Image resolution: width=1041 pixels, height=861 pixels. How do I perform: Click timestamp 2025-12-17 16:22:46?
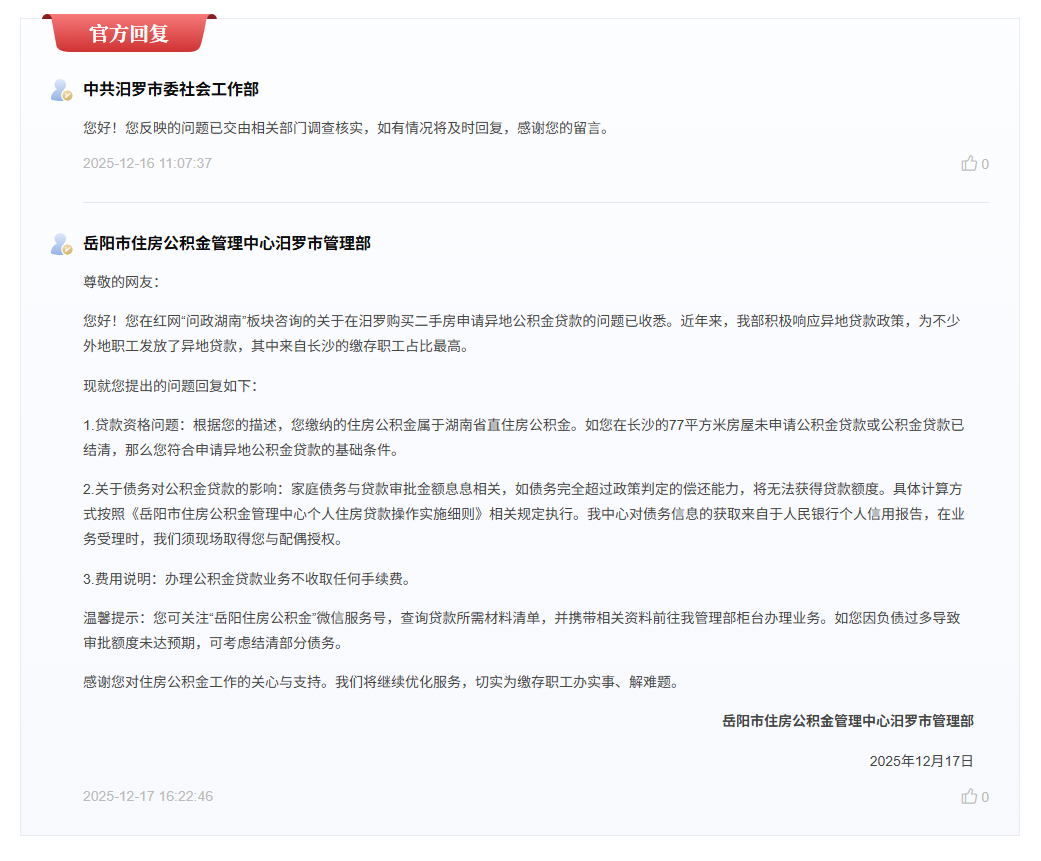click(147, 797)
